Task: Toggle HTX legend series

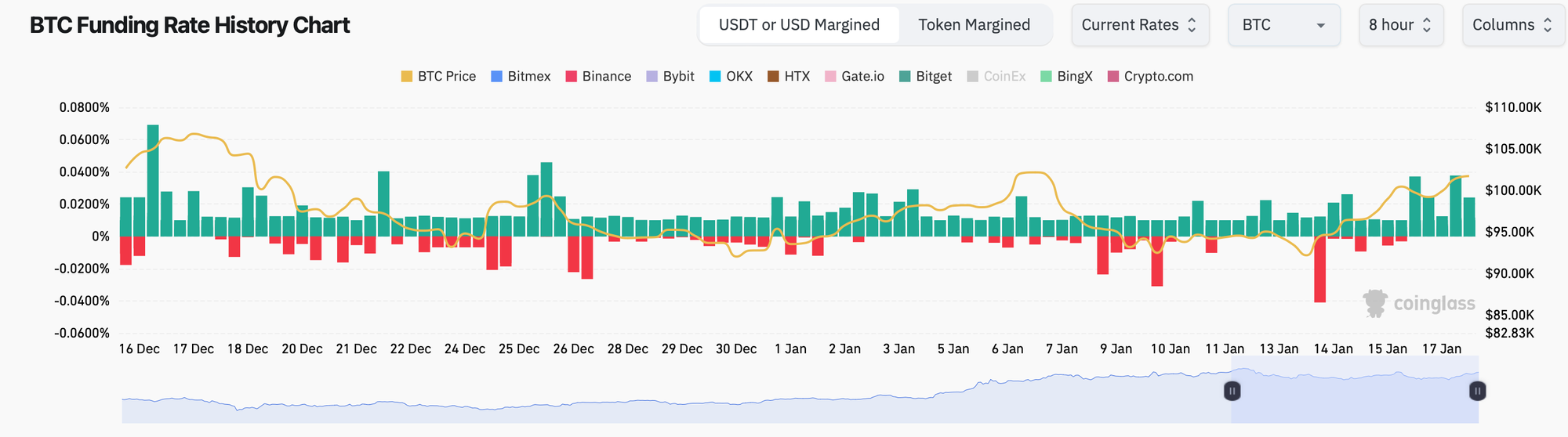Action: (x=789, y=76)
